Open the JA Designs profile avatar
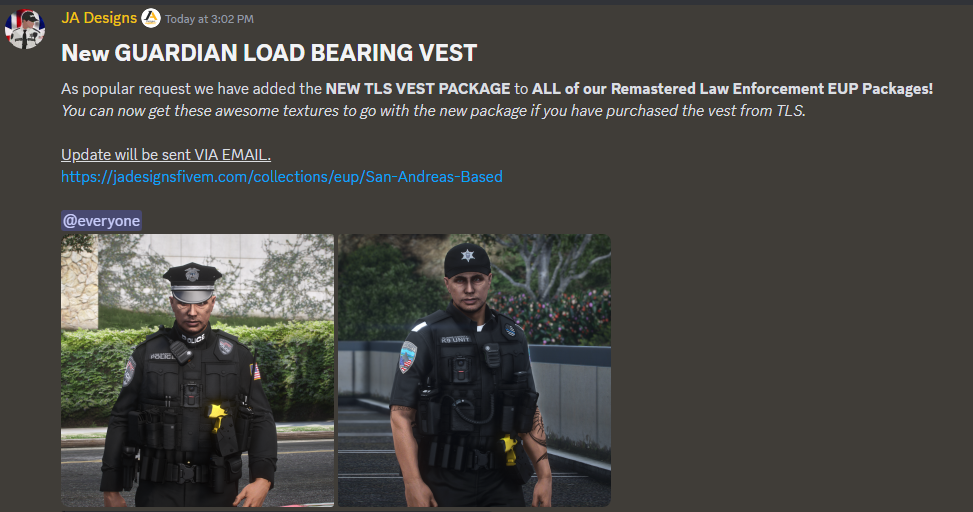This screenshot has height=512, width=973. coord(25,29)
